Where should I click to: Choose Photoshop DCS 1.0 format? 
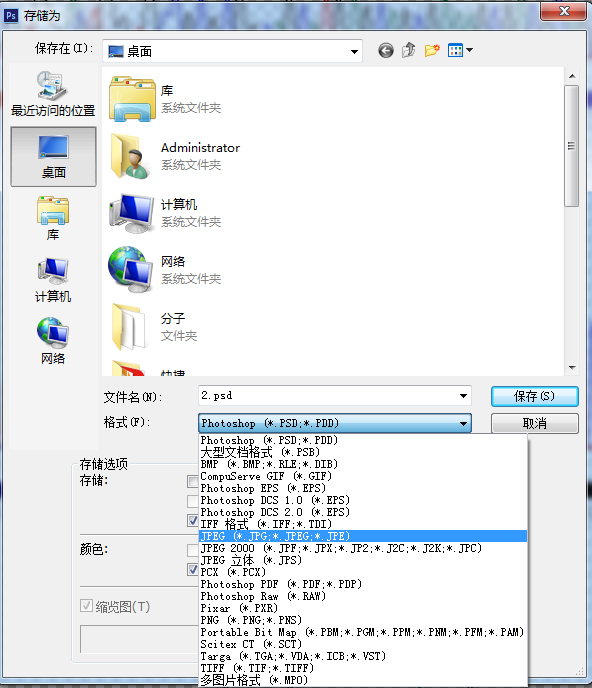[x=363, y=500]
